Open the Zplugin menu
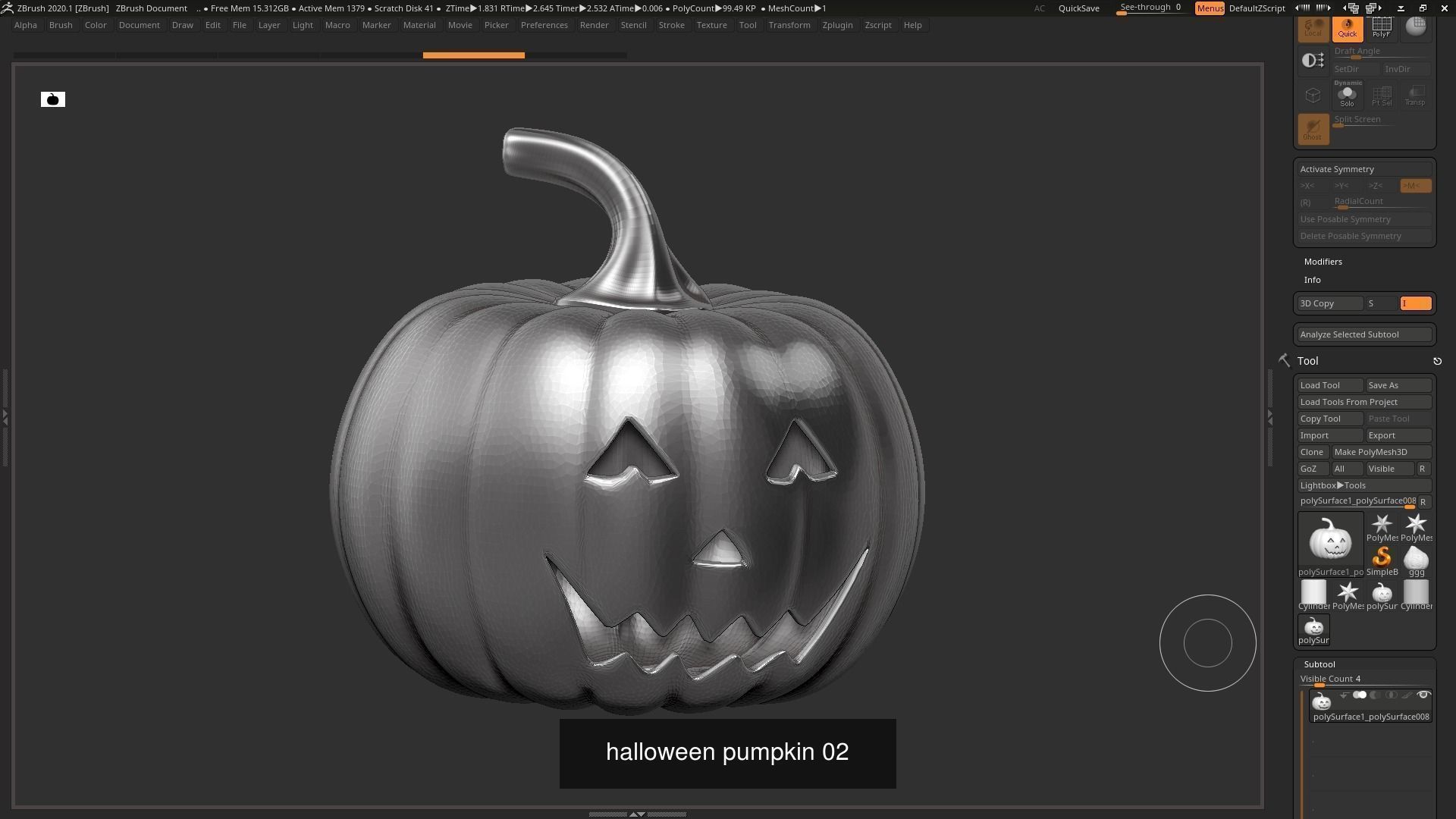Screen dimensions: 1456x819 837,25
